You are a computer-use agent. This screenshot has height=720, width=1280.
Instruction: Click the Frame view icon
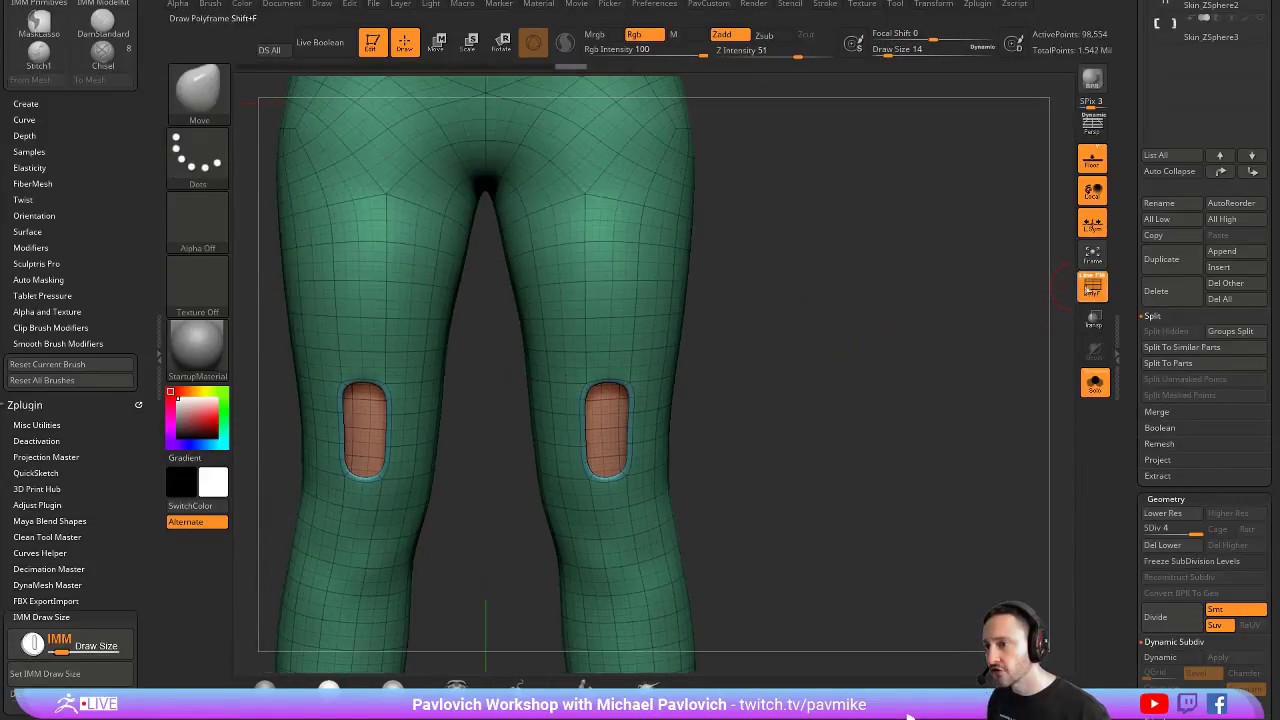pyautogui.click(x=1092, y=255)
